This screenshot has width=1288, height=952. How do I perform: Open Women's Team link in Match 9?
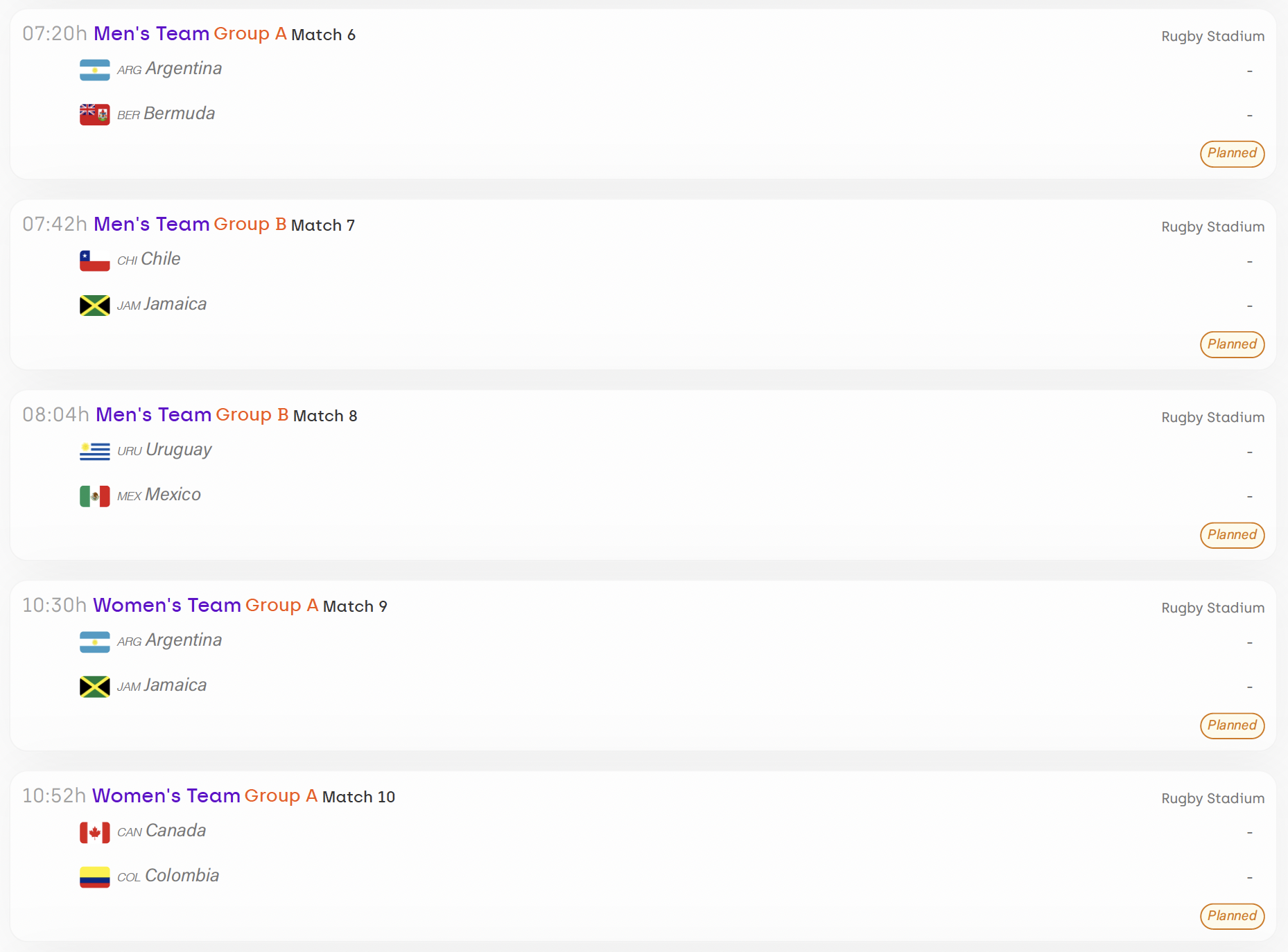click(167, 606)
